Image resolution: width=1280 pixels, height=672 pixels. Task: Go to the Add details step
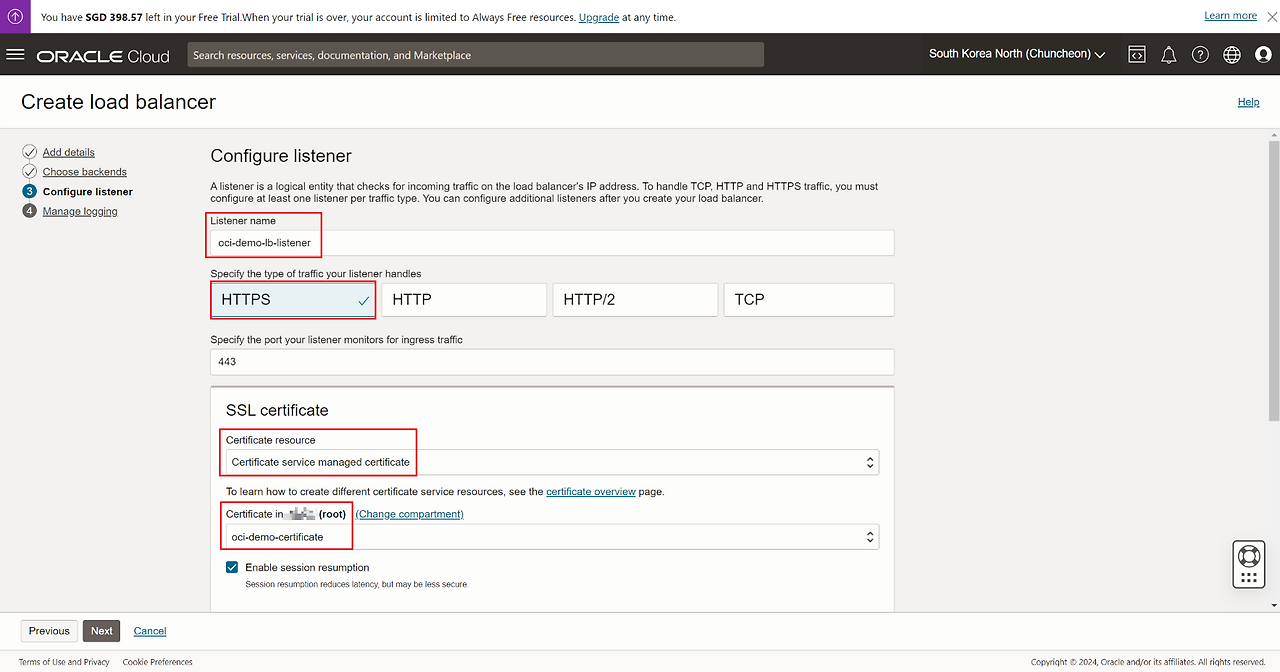click(x=69, y=152)
